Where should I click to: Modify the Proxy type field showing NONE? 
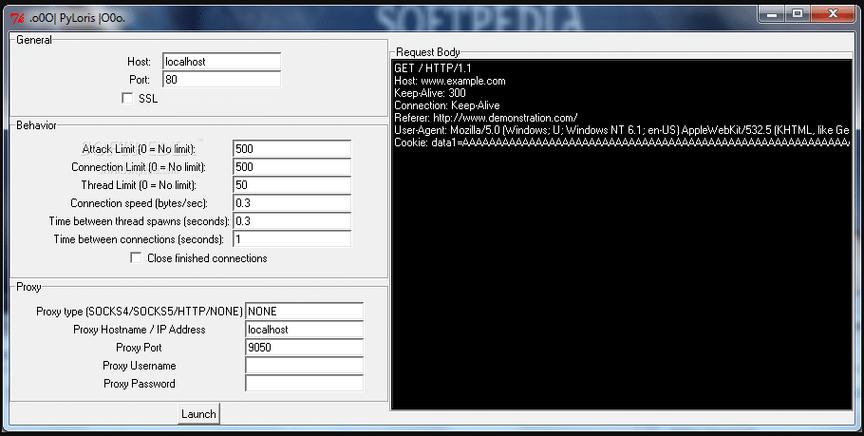pyautogui.click(x=304, y=311)
